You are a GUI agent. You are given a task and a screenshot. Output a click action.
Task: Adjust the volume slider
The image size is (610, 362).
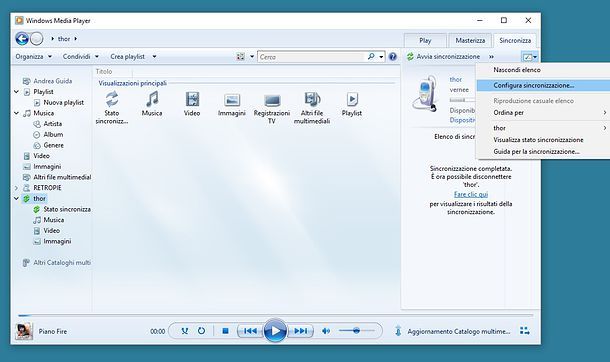point(356,331)
